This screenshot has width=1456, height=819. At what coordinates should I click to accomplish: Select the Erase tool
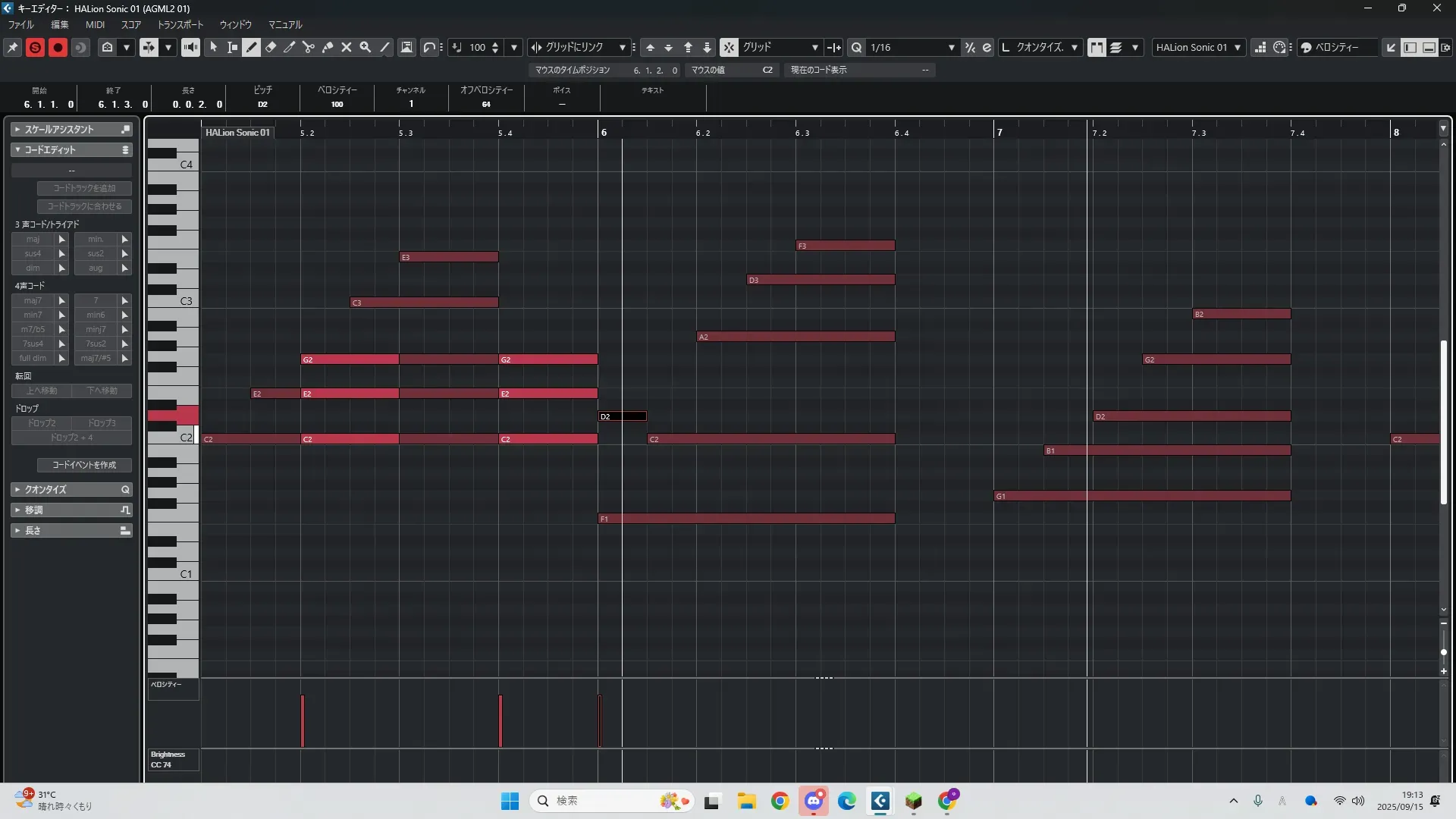pos(271,47)
